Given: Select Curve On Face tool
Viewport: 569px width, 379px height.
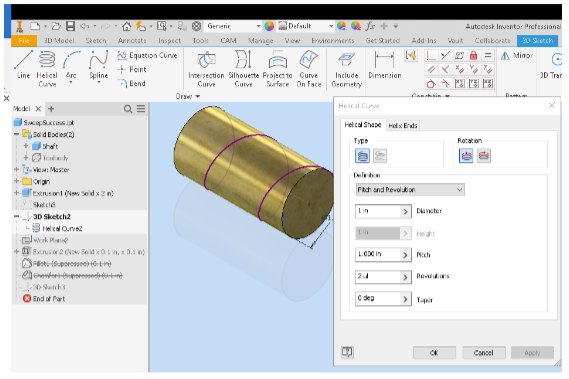Looking at the screenshot, I should click(309, 69).
